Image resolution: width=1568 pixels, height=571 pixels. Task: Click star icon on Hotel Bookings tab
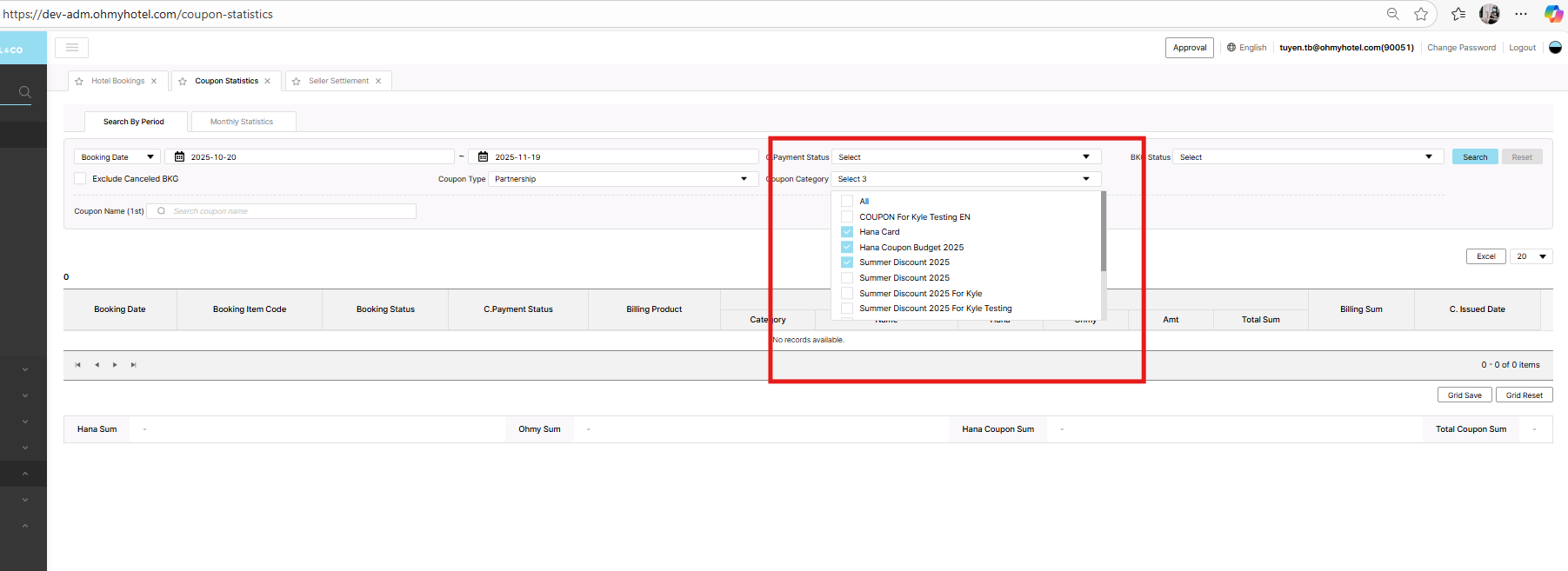pyautogui.click(x=79, y=82)
